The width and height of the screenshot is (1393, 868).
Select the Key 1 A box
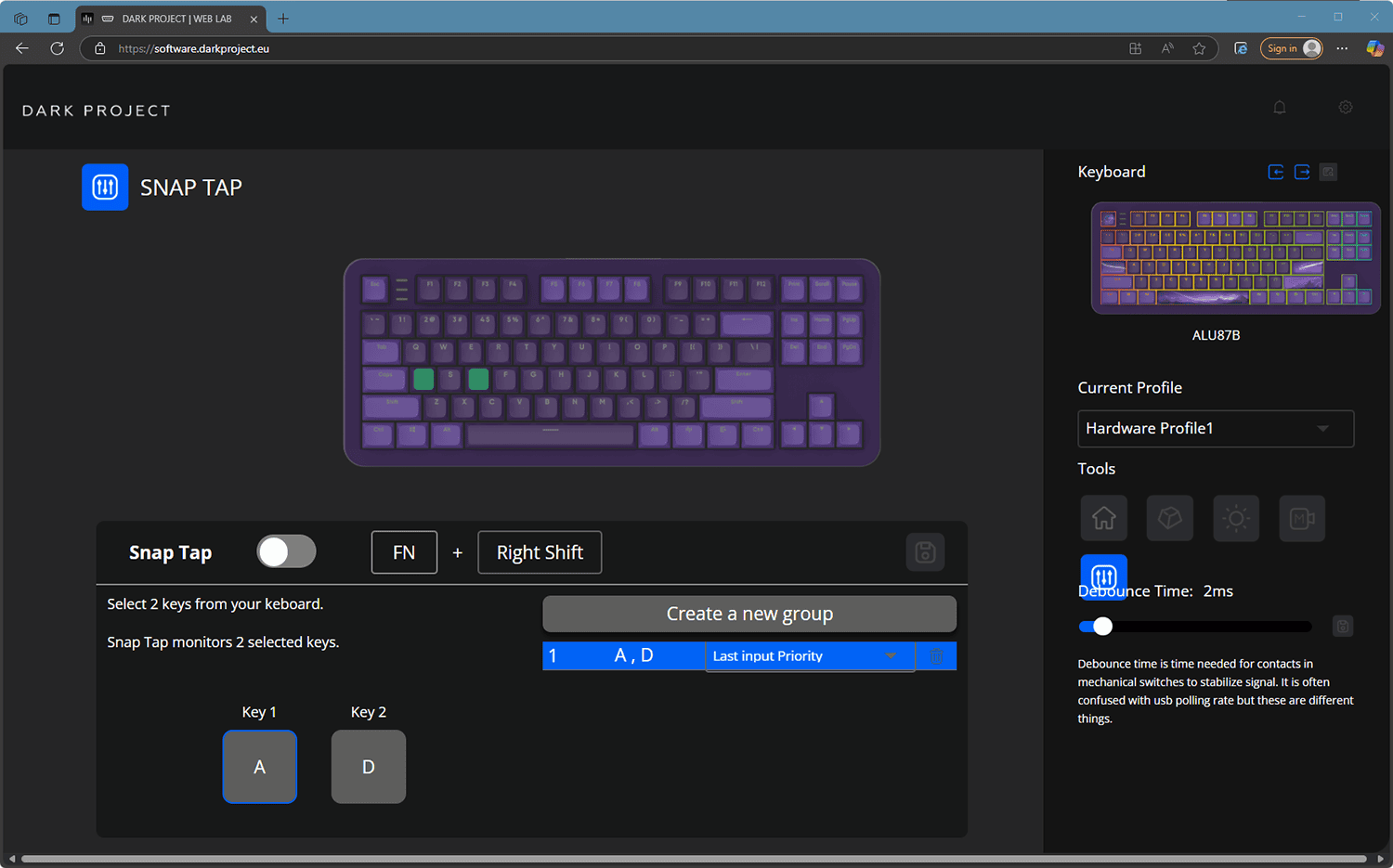[x=260, y=767]
